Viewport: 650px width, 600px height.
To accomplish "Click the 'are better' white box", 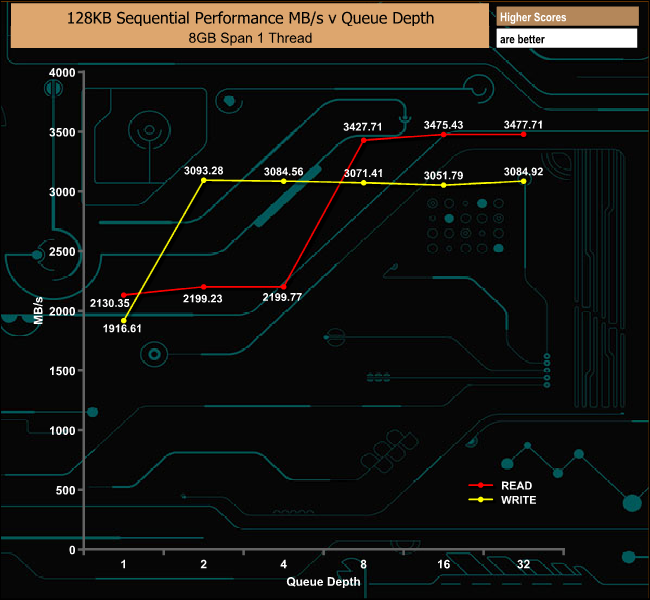I will 567,39.
